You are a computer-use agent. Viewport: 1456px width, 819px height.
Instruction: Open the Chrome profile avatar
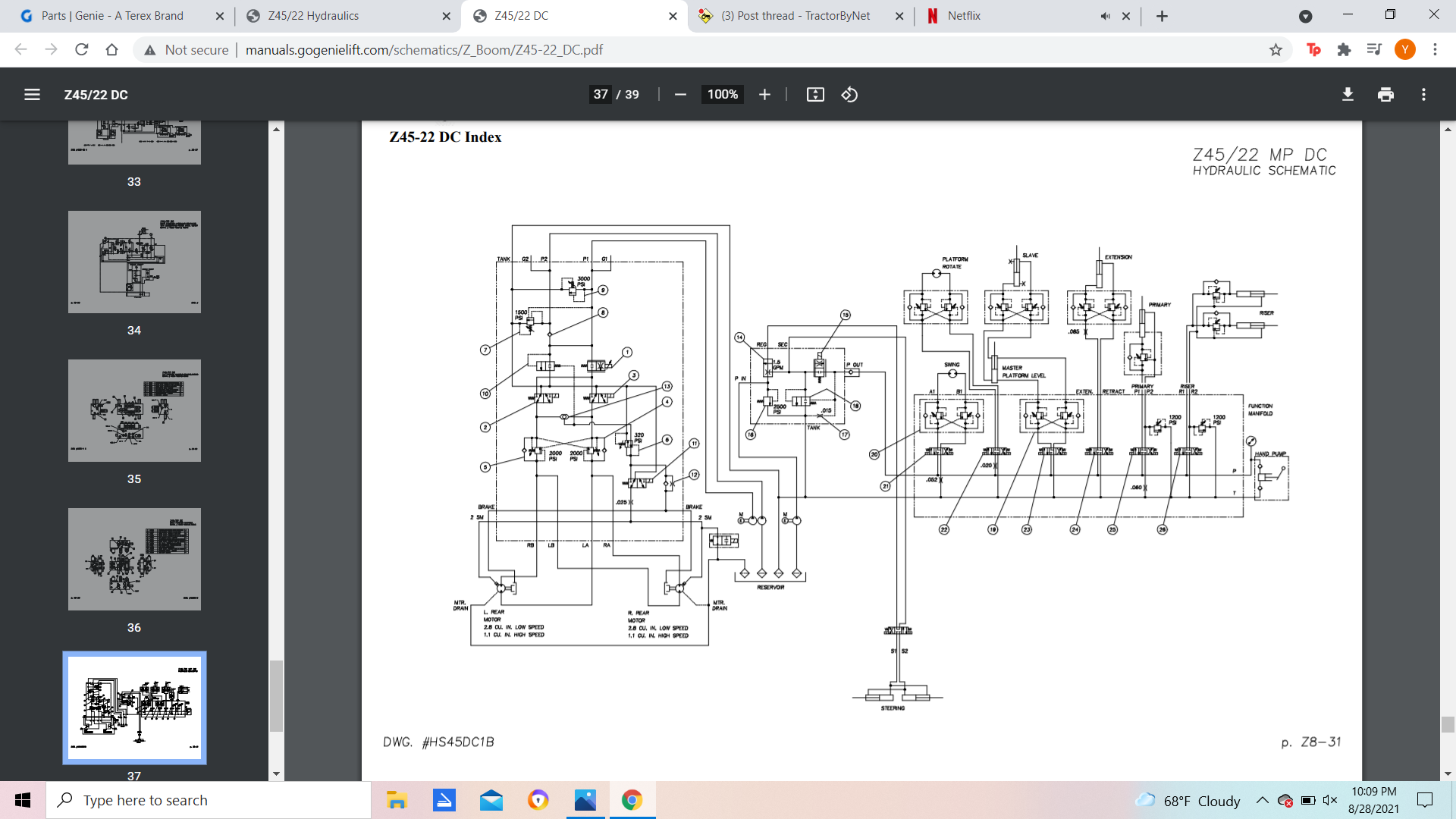[x=1404, y=49]
